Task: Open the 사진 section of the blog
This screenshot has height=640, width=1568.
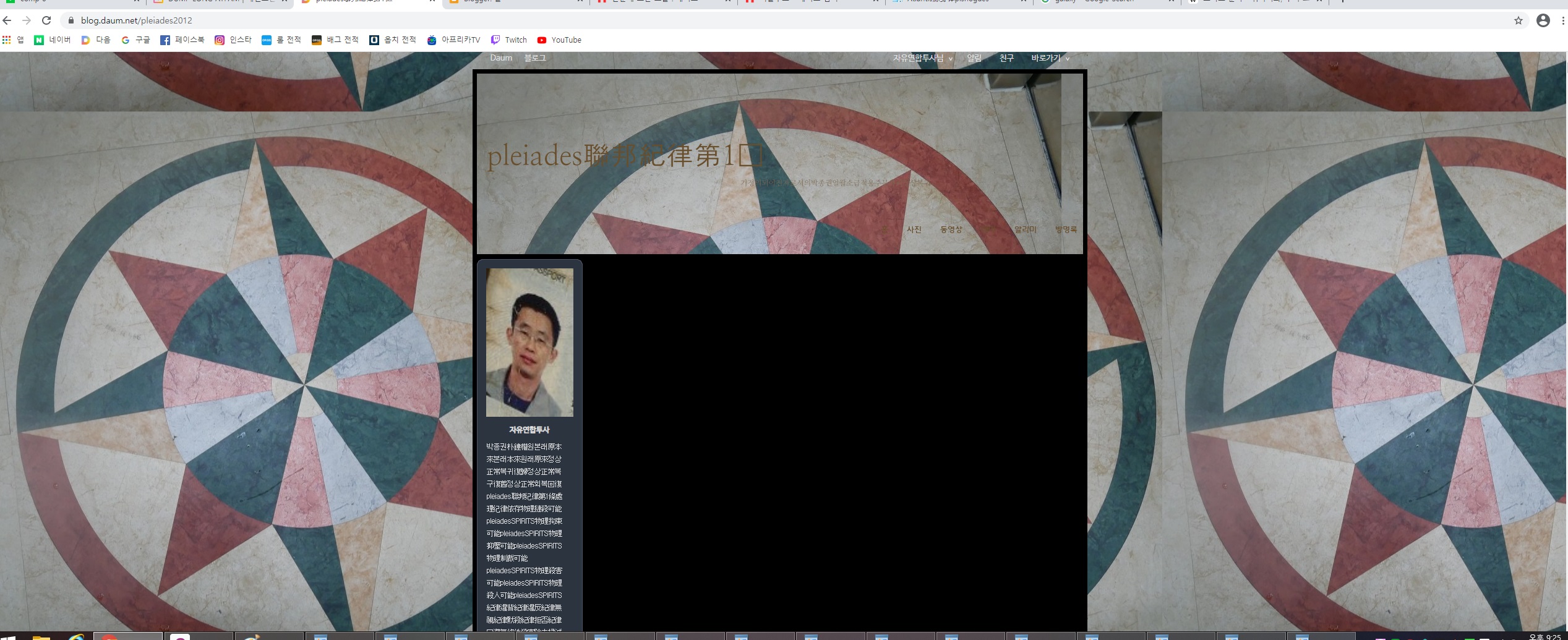Action: (914, 229)
